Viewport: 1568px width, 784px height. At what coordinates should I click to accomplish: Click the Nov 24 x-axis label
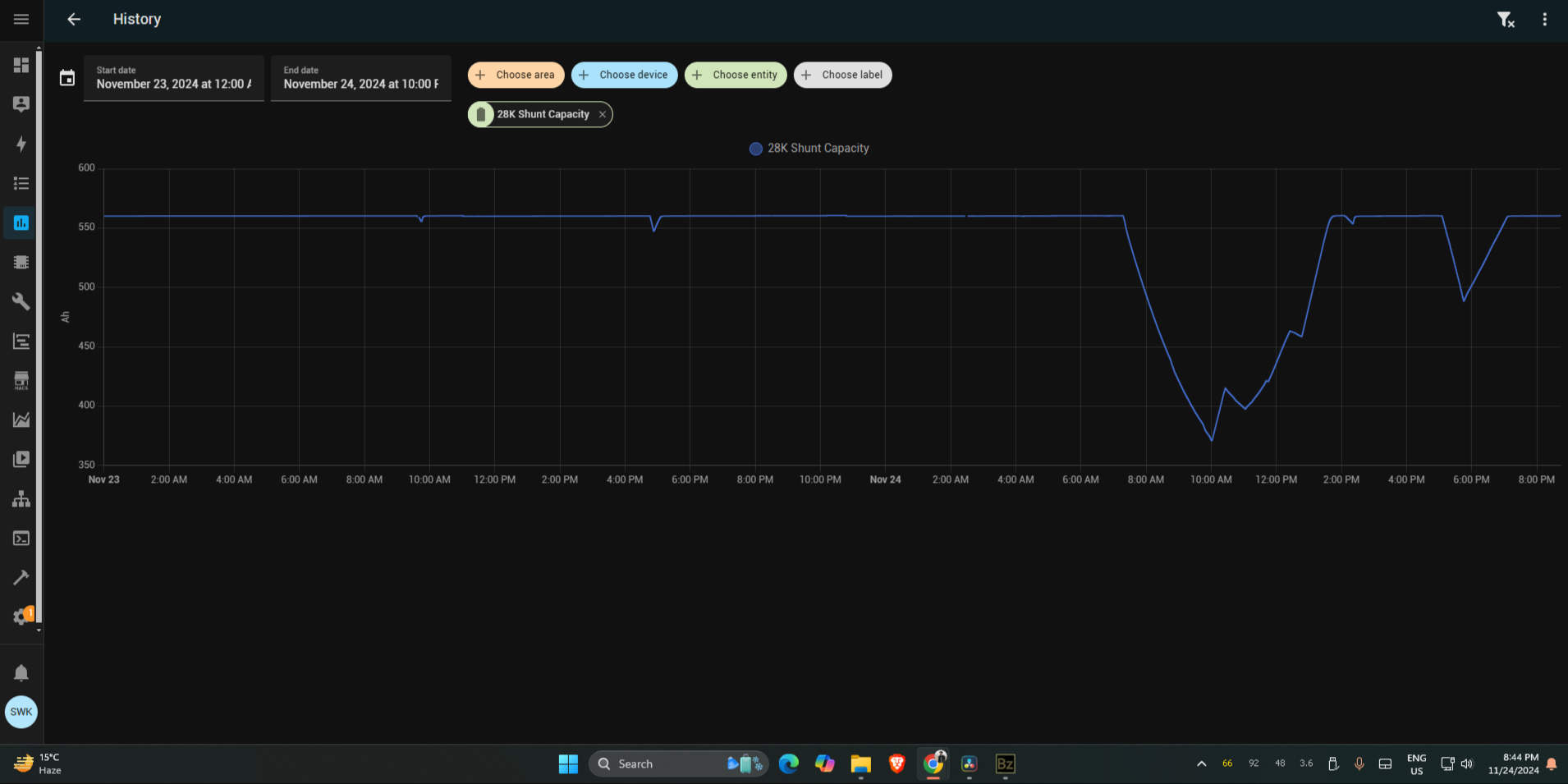click(885, 479)
